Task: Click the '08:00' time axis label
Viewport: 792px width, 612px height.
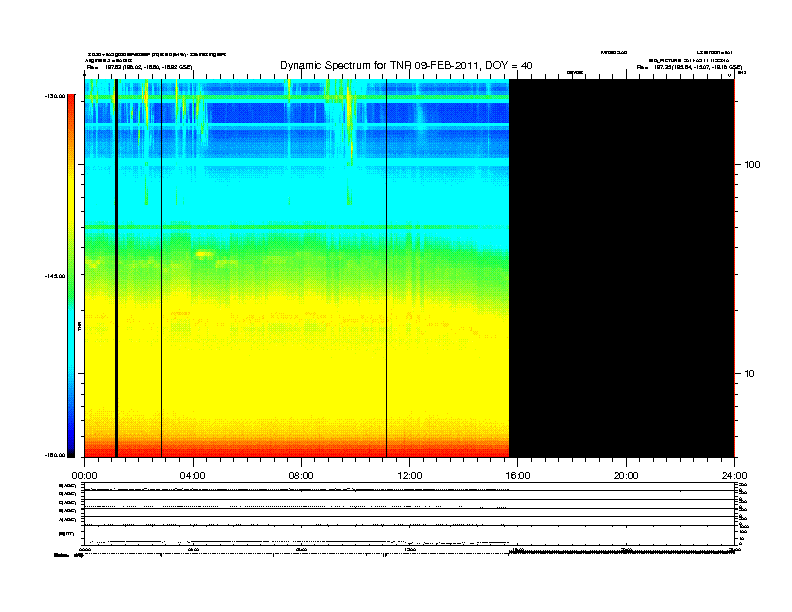Action: tap(301, 476)
